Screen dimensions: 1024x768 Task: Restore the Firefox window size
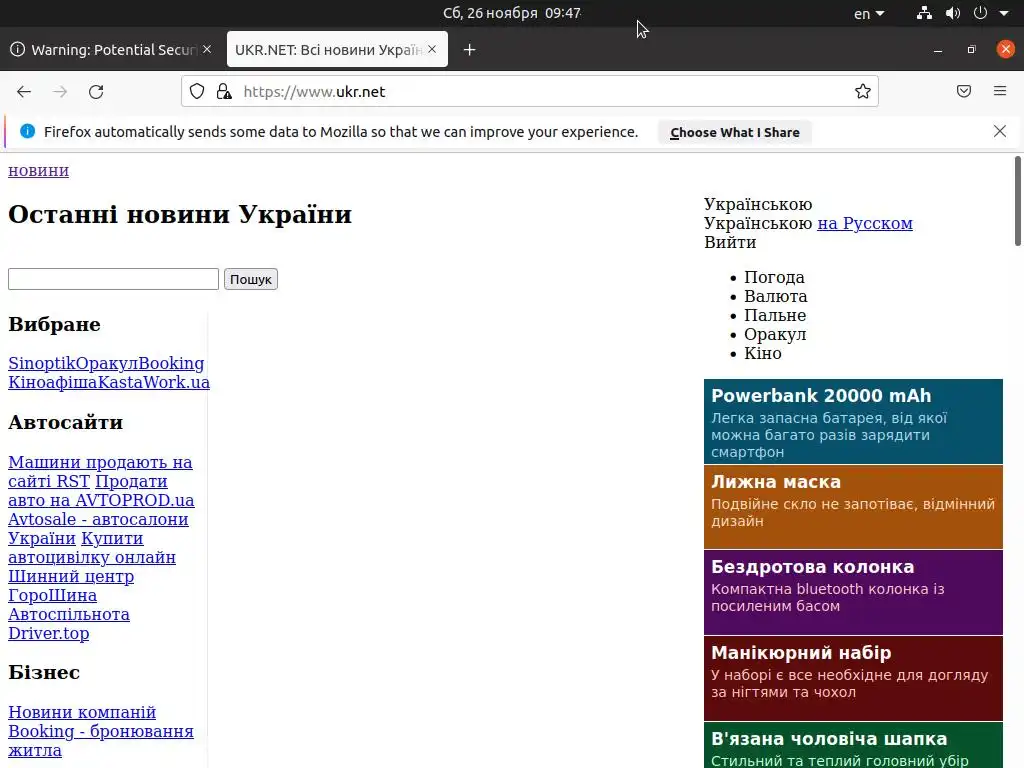click(x=972, y=50)
